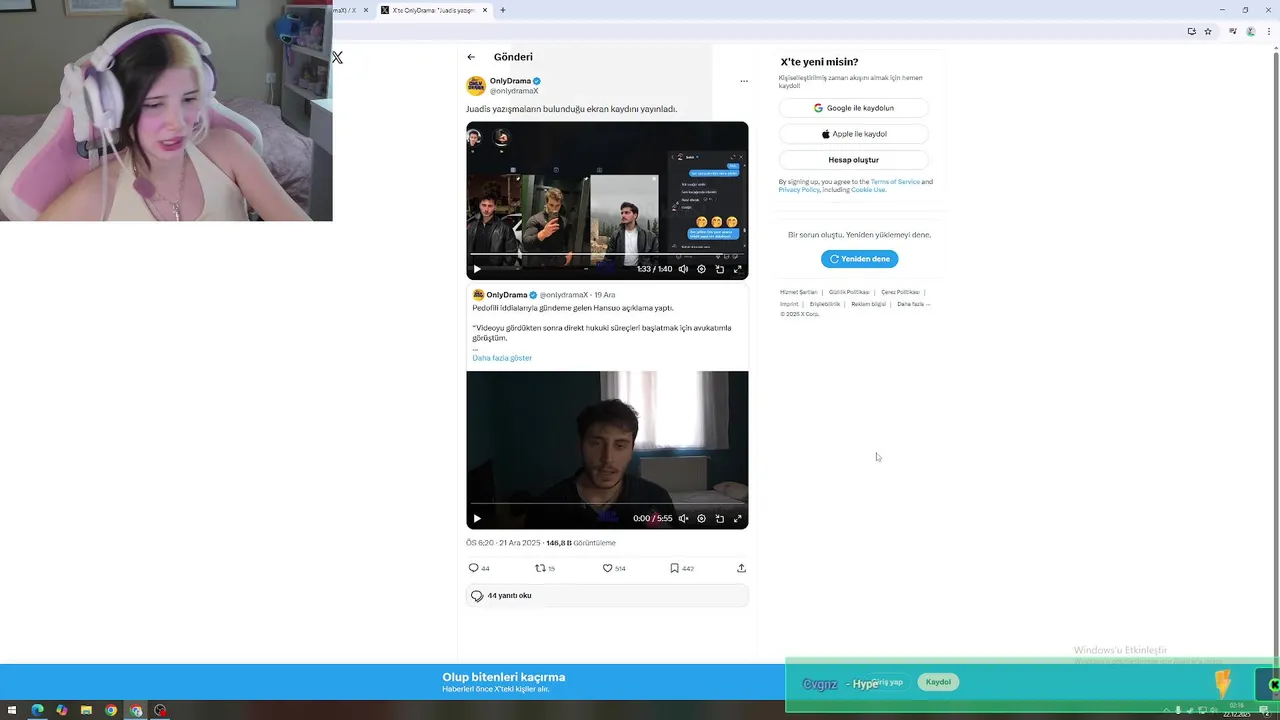Go back using the Gönderi arrow
Screen dimensions: 1280x720
point(471,57)
